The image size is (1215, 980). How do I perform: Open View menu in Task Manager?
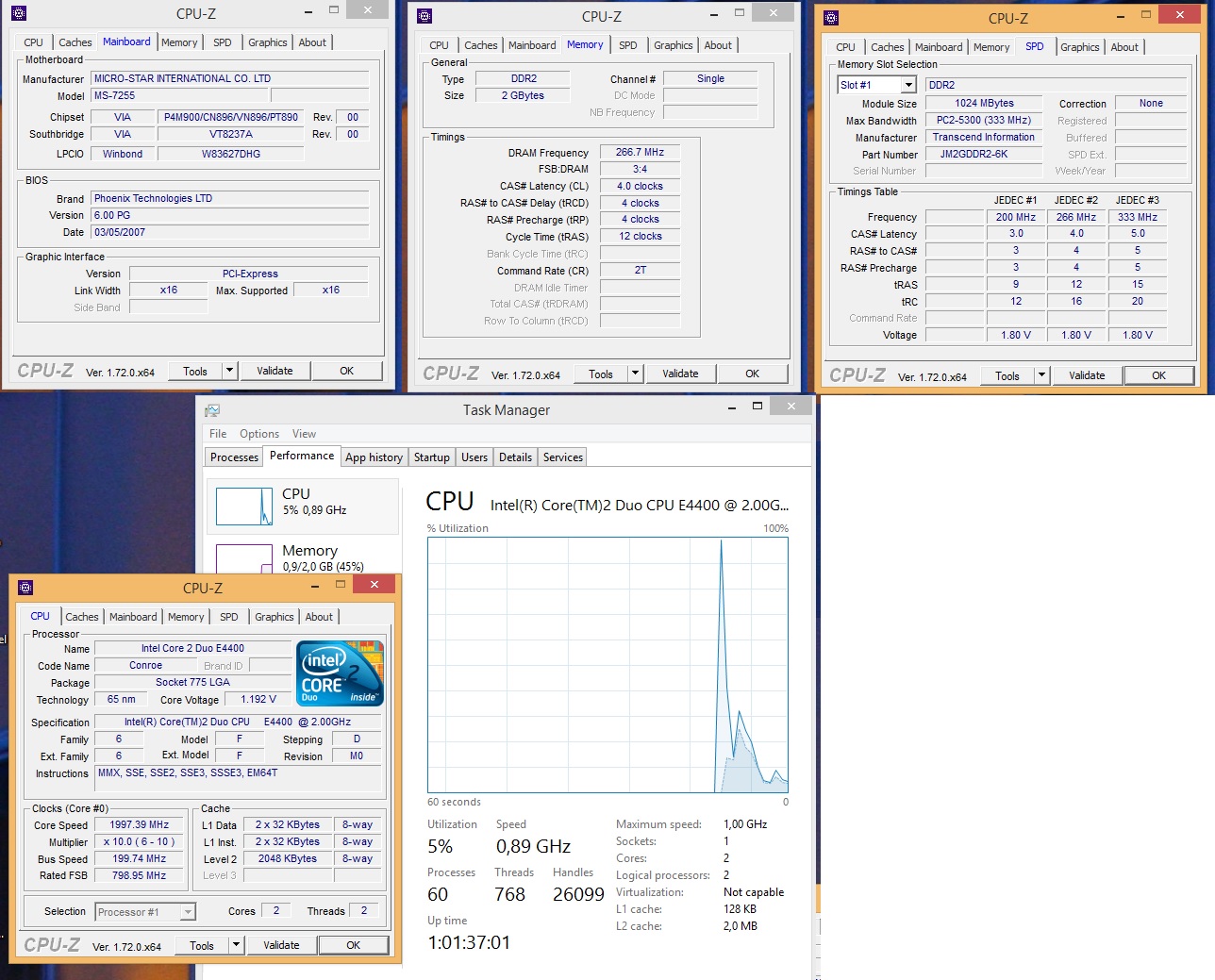[304, 434]
